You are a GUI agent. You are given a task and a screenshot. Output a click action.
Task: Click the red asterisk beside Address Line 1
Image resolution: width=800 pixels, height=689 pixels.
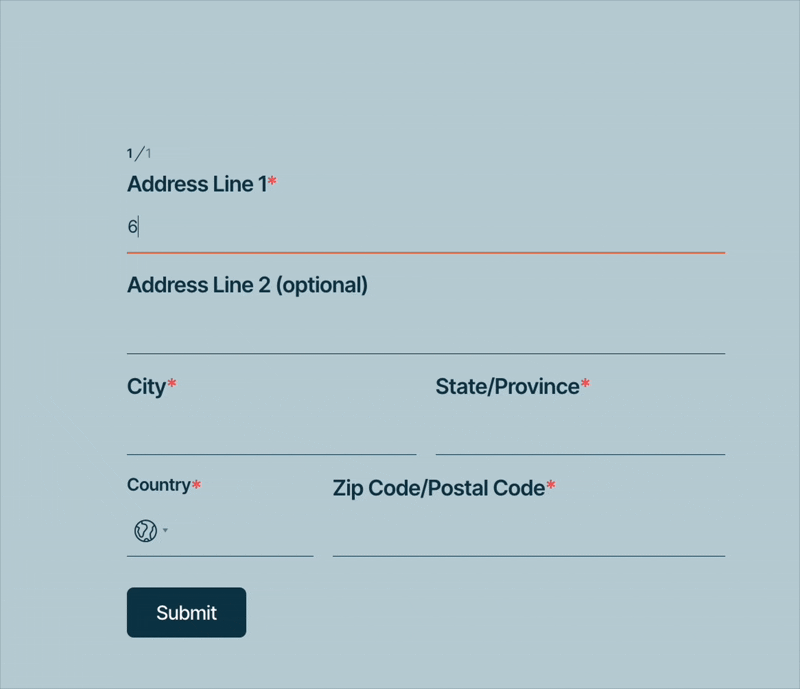pos(272,183)
